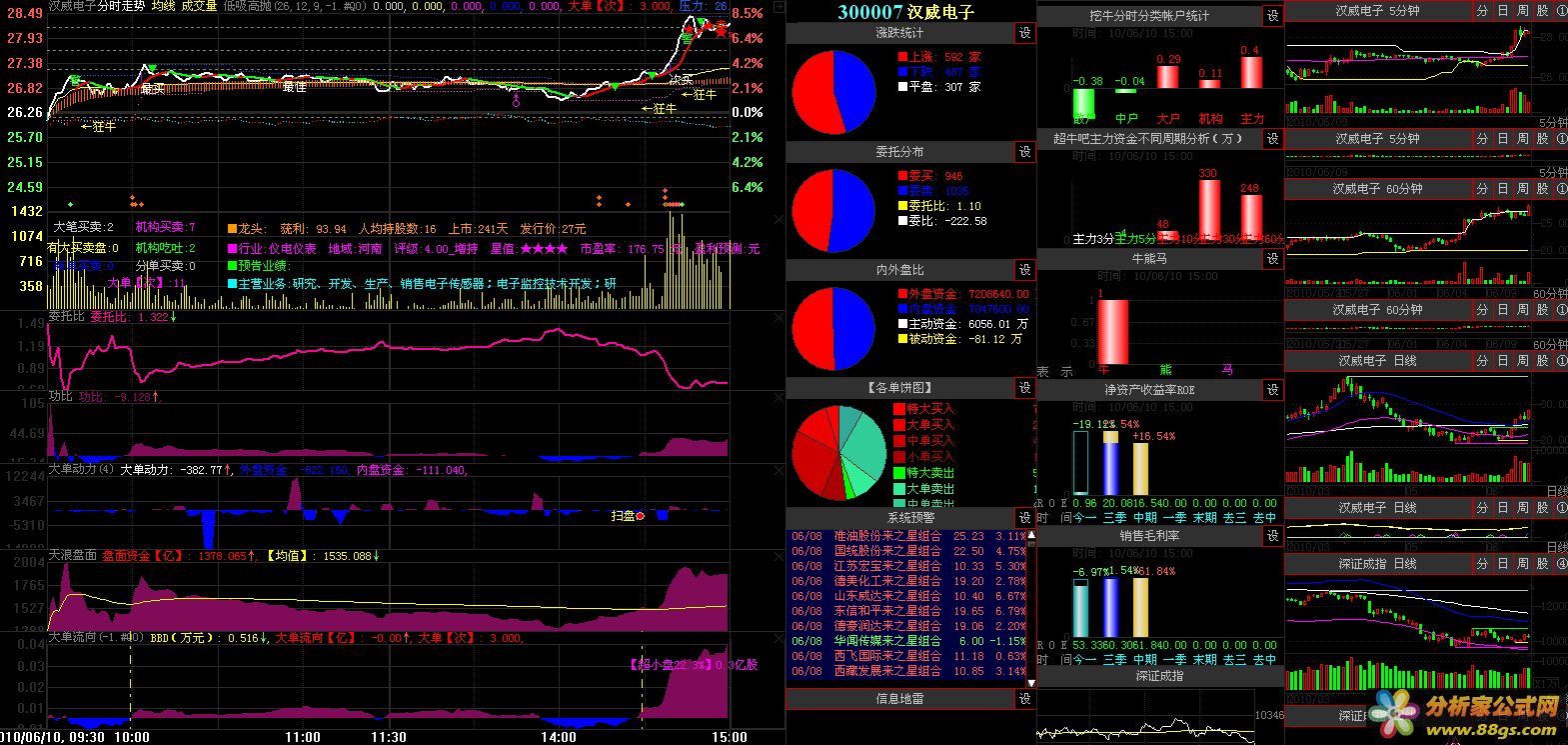Screen dimensions: 1568x745
Task: Select alert row 东信和平来之星组合
Action: [909, 611]
